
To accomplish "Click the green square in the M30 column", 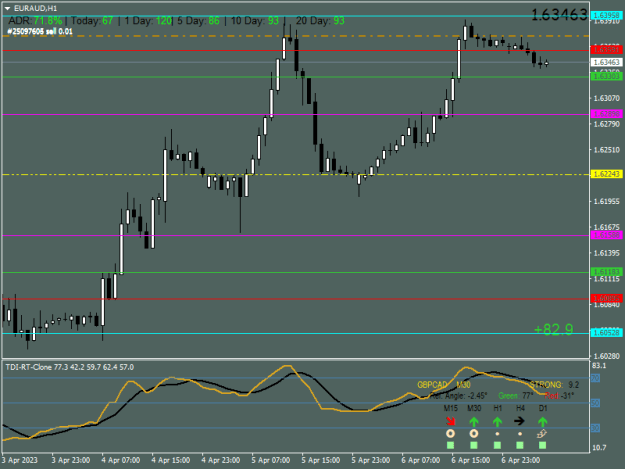I will tap(474, 445).
